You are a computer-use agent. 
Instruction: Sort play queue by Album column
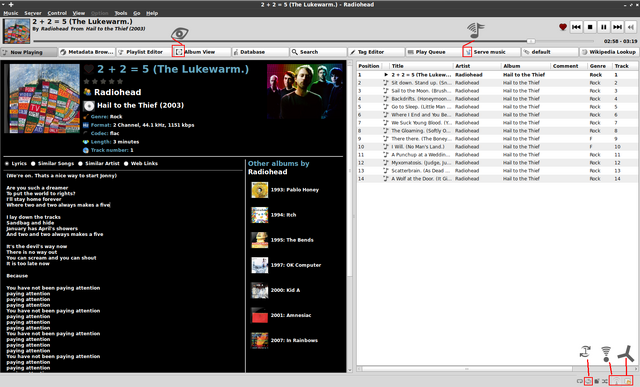(526, 66)
